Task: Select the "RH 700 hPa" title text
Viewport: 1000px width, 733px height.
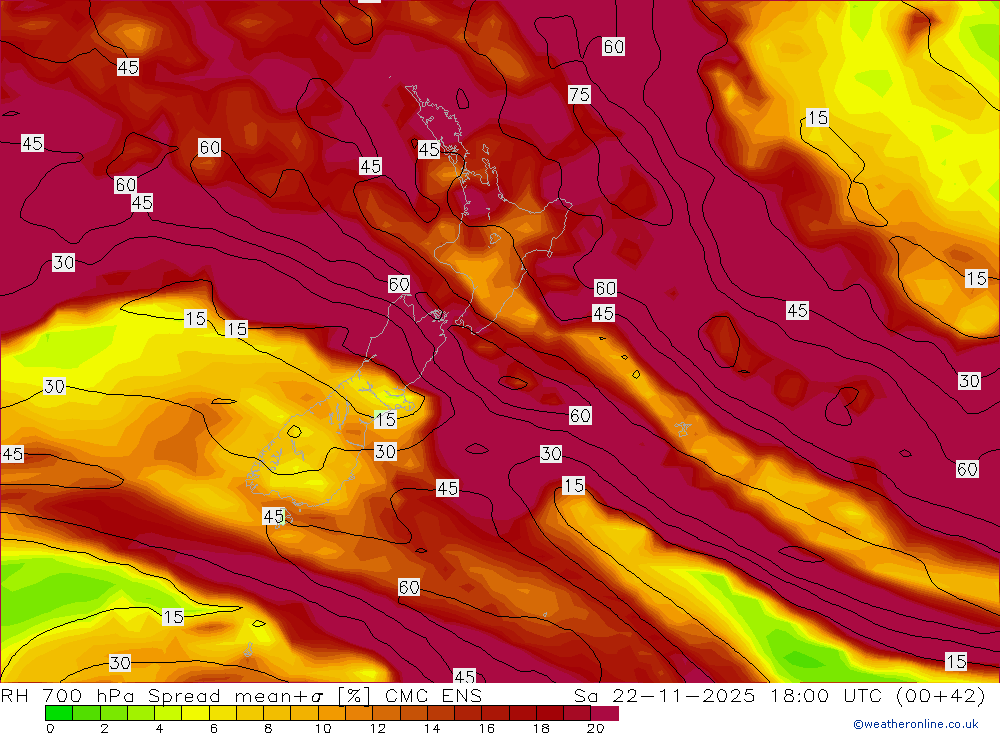Action: click(68, 696)
